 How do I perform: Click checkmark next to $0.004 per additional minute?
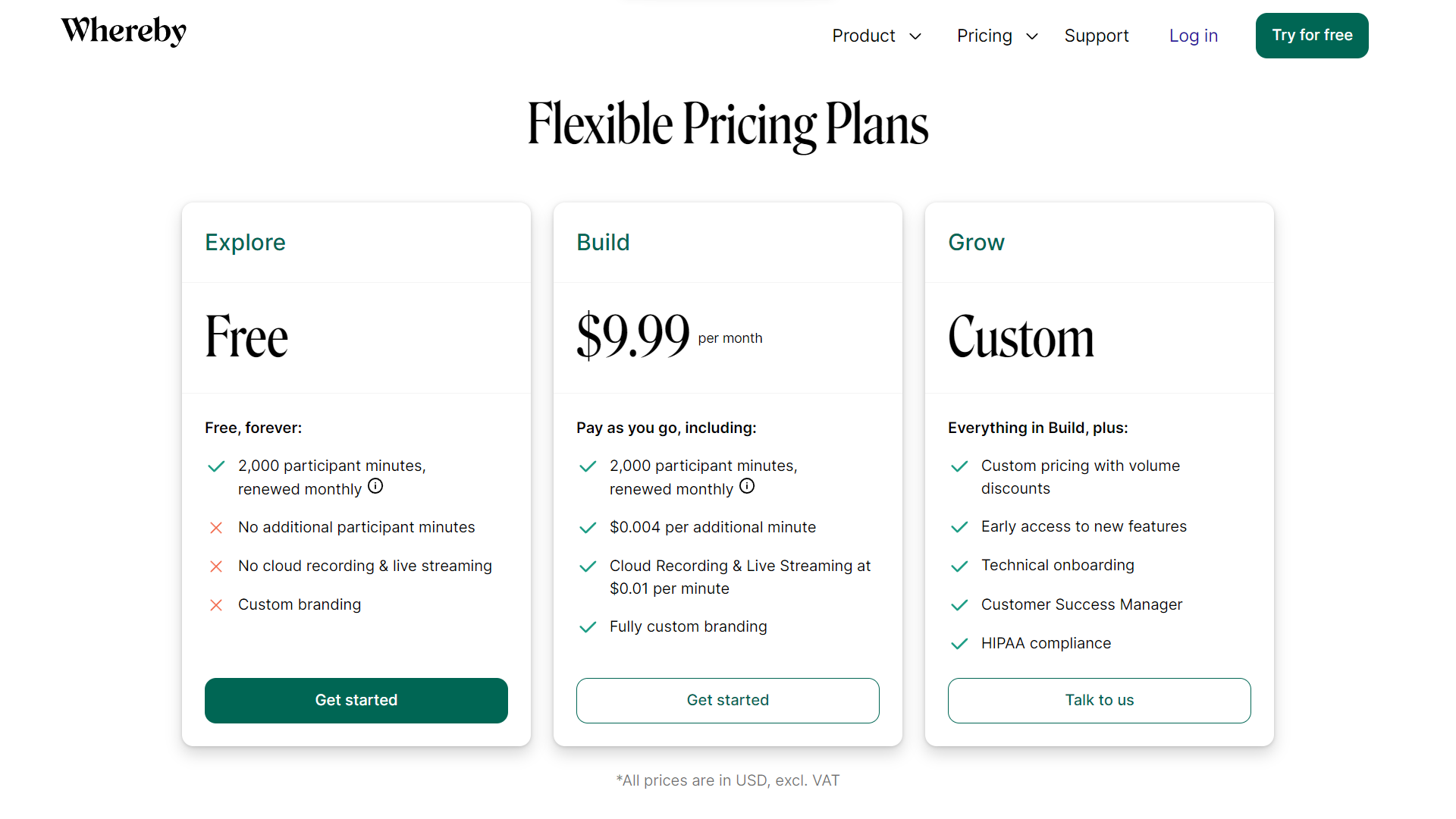[x=588, y=528]
